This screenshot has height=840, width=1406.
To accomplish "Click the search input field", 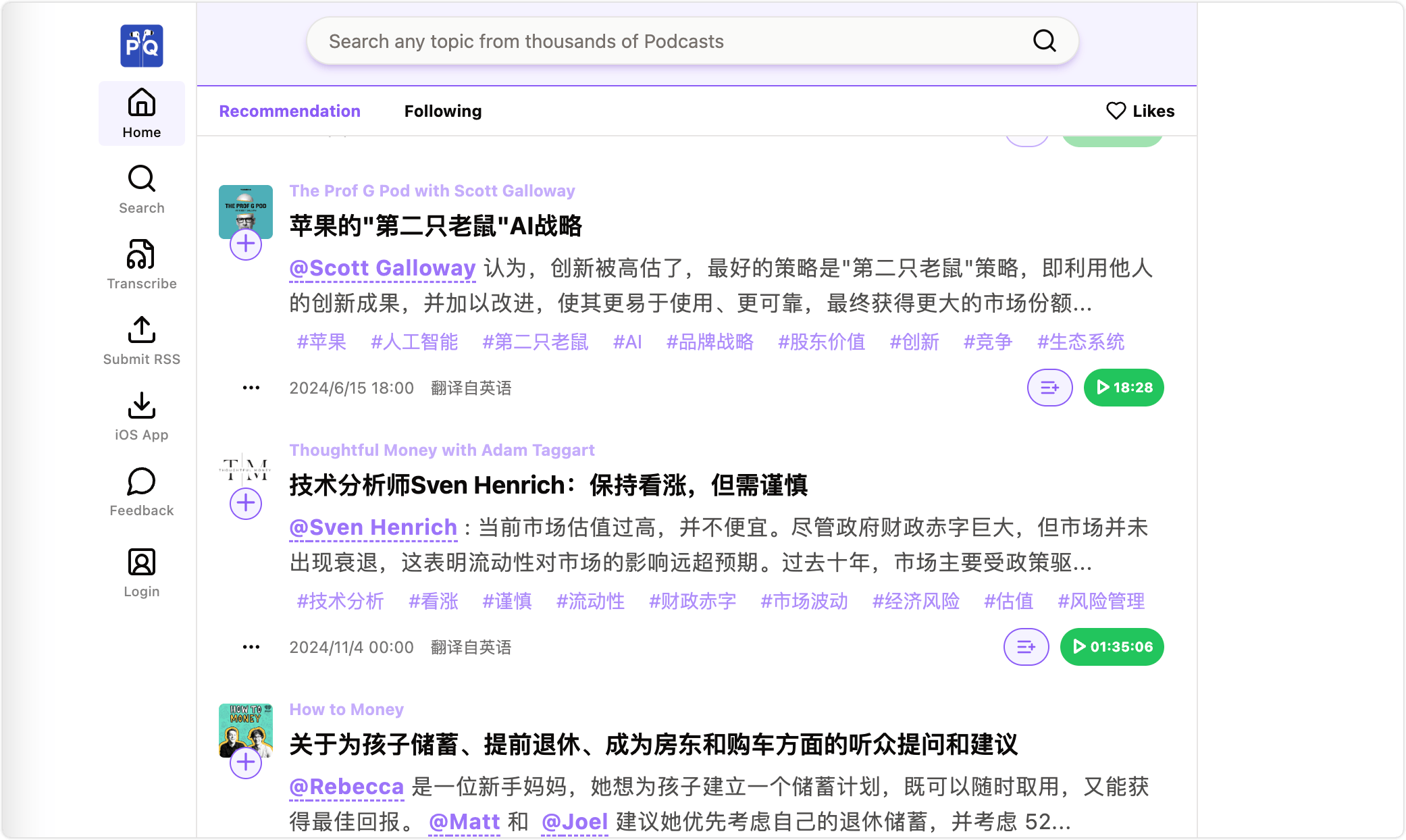I will pos(693,41).
